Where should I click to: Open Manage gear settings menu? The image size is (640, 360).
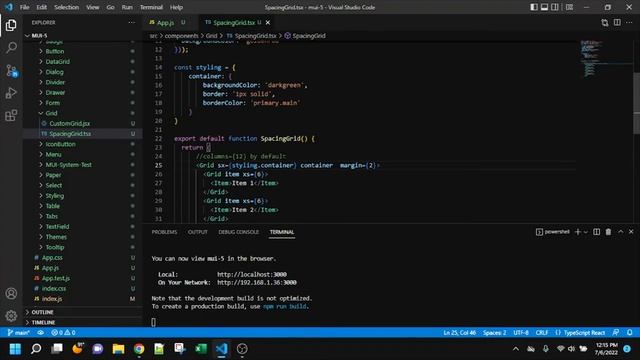(x=11, y=316)
